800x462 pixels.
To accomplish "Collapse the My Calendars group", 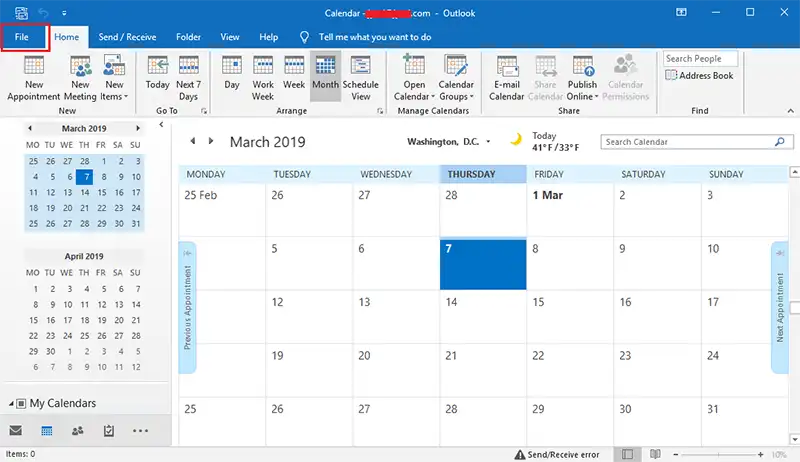I will (11, 403).
